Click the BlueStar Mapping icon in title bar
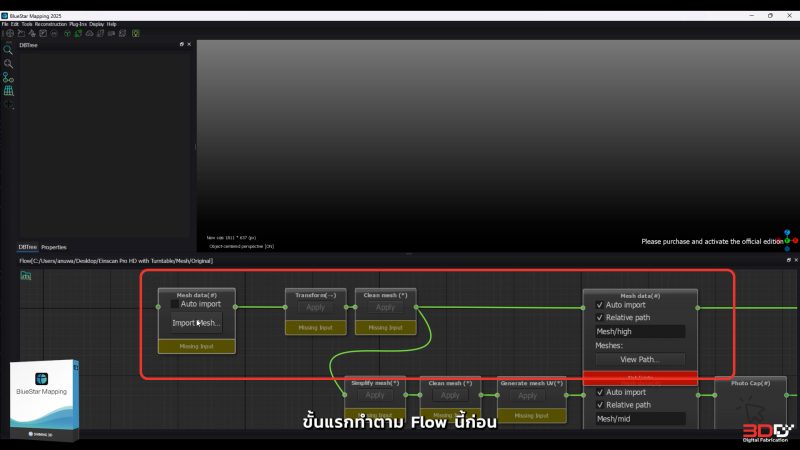Image resolution: width=800 pixels, height=450 pixels. pos(4,16)
